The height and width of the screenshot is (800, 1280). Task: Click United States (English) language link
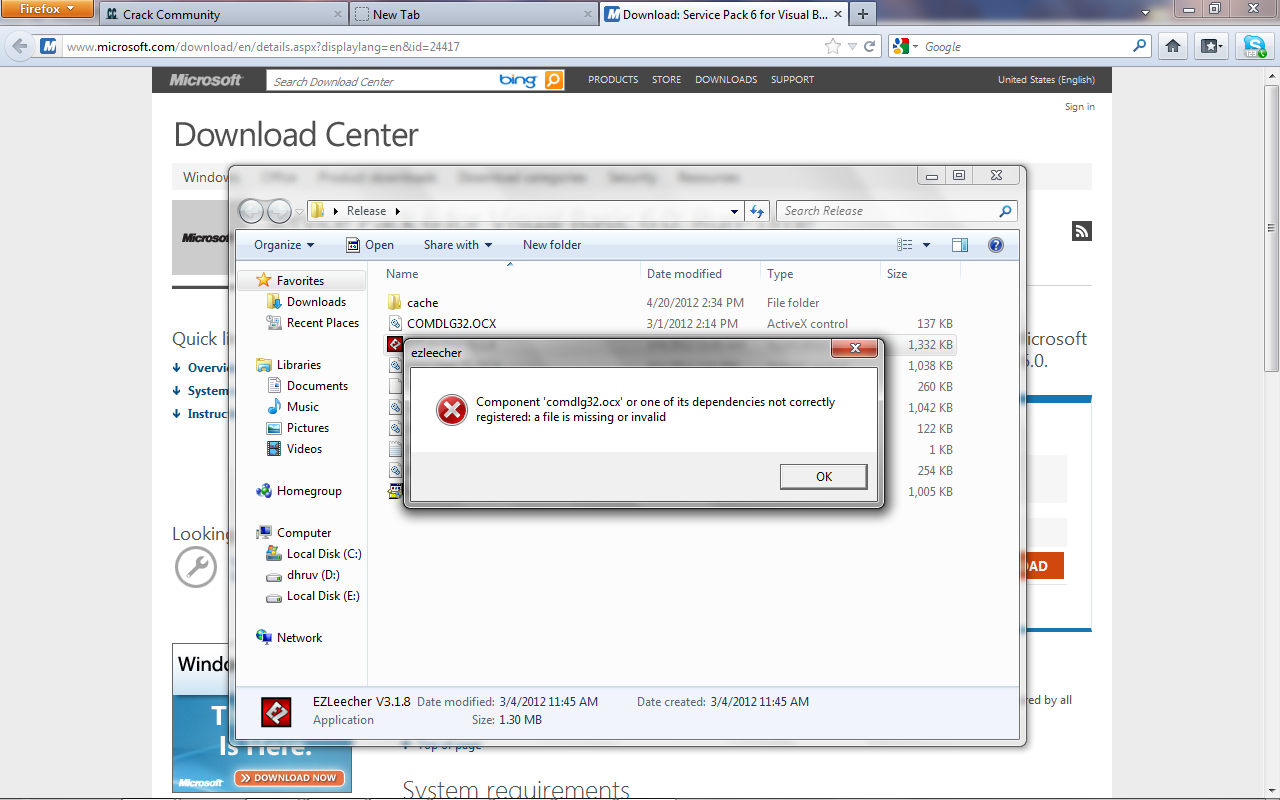click(x=1046, y=80)
